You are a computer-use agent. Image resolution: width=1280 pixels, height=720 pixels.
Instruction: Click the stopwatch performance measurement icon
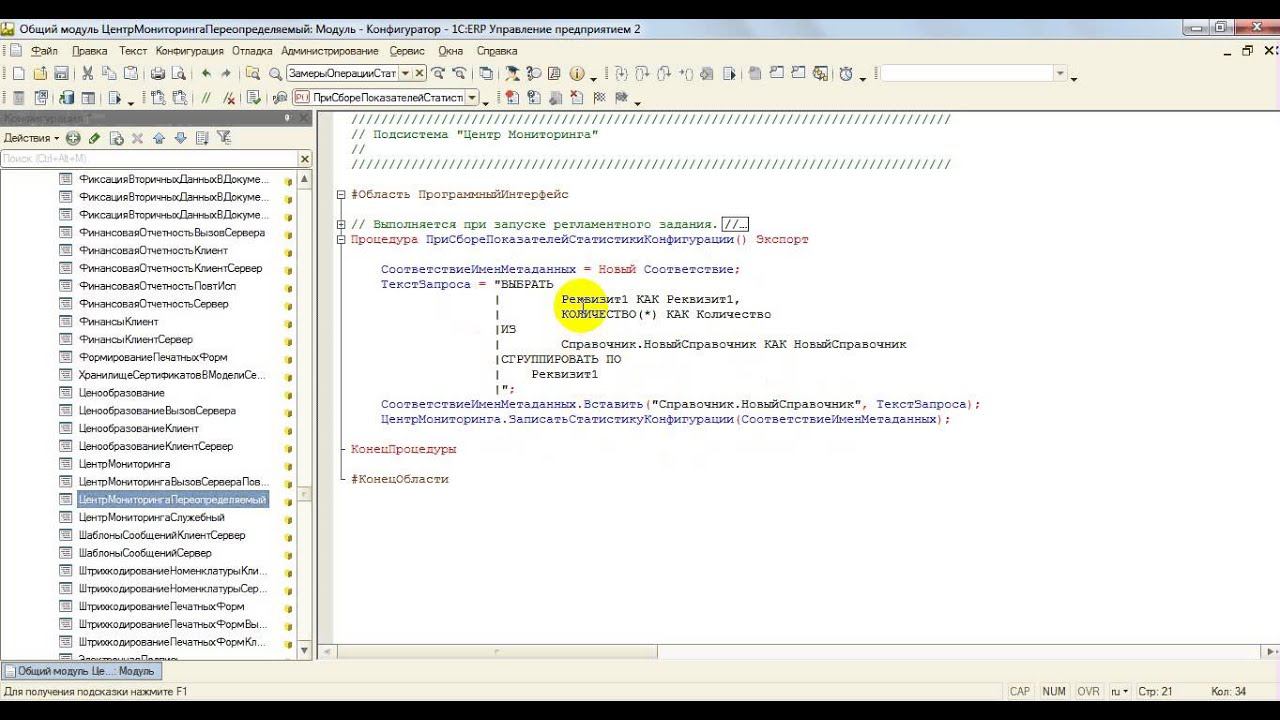tap(846, 74)
